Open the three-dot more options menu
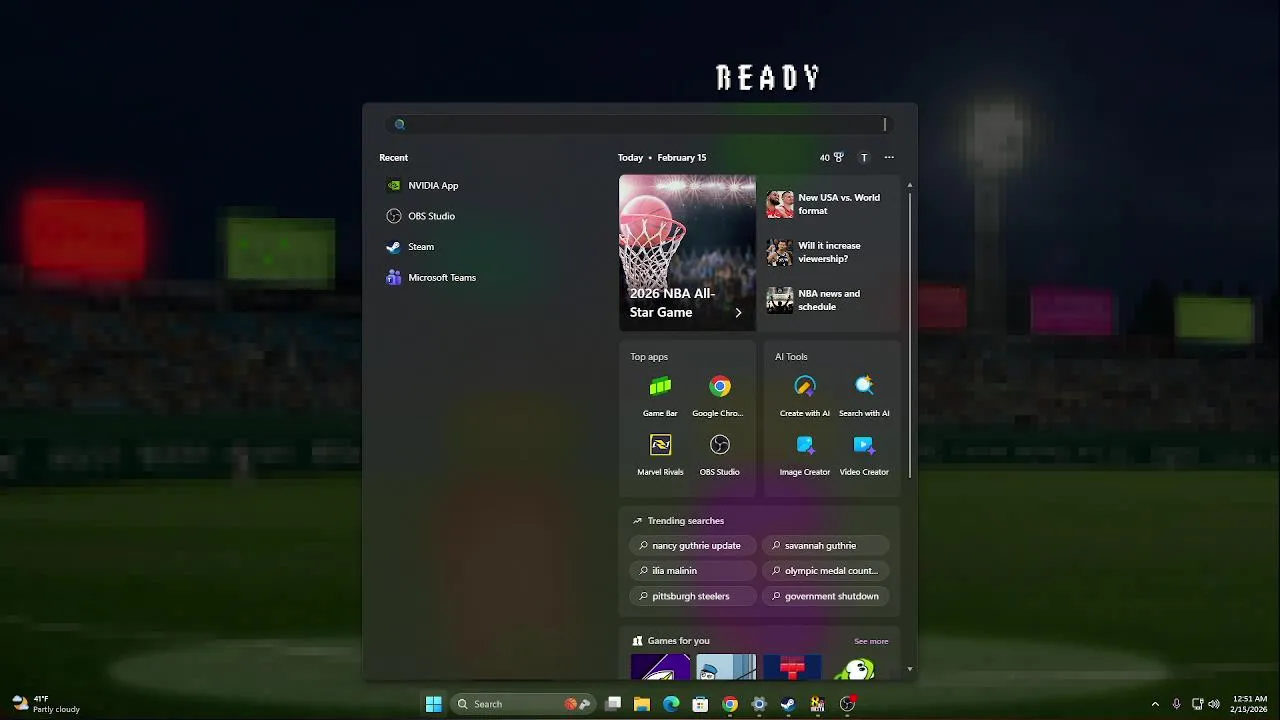This screenshot has height=720, width=1280. click(889, 157)
